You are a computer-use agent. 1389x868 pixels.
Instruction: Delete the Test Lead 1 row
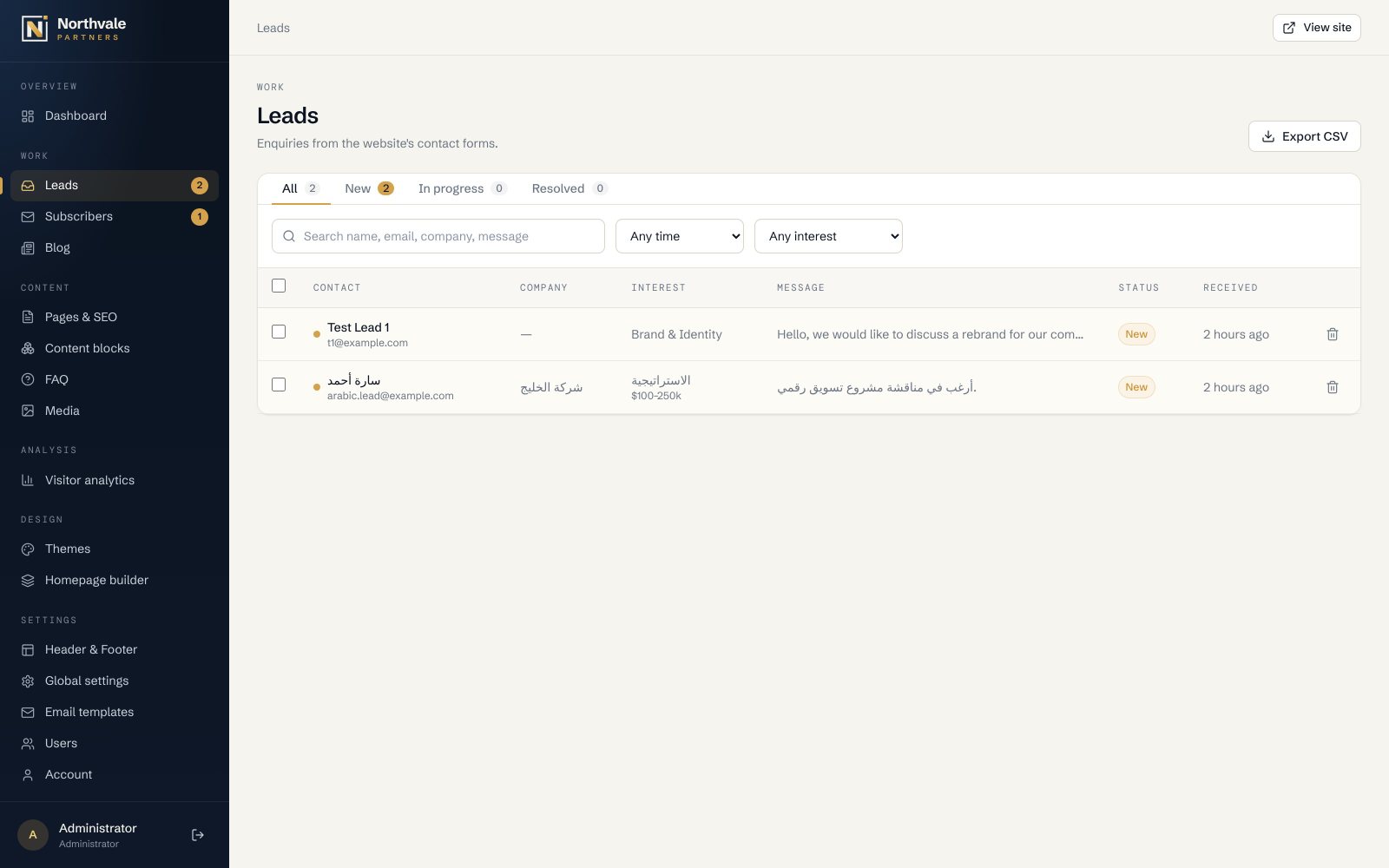click(x=1333, y=334)
